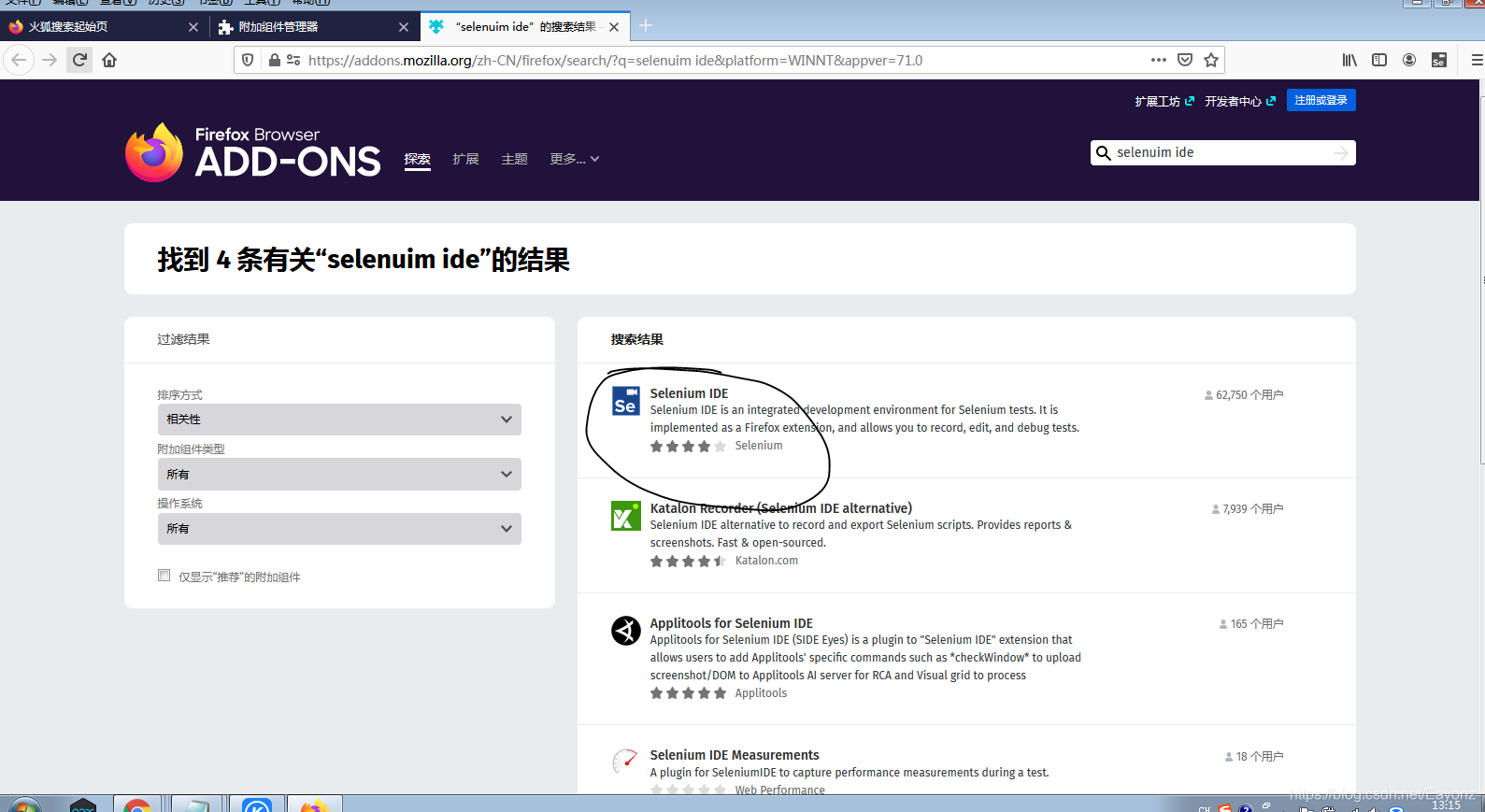Open the Library icon in toolbar

(x=1349, y=60)
